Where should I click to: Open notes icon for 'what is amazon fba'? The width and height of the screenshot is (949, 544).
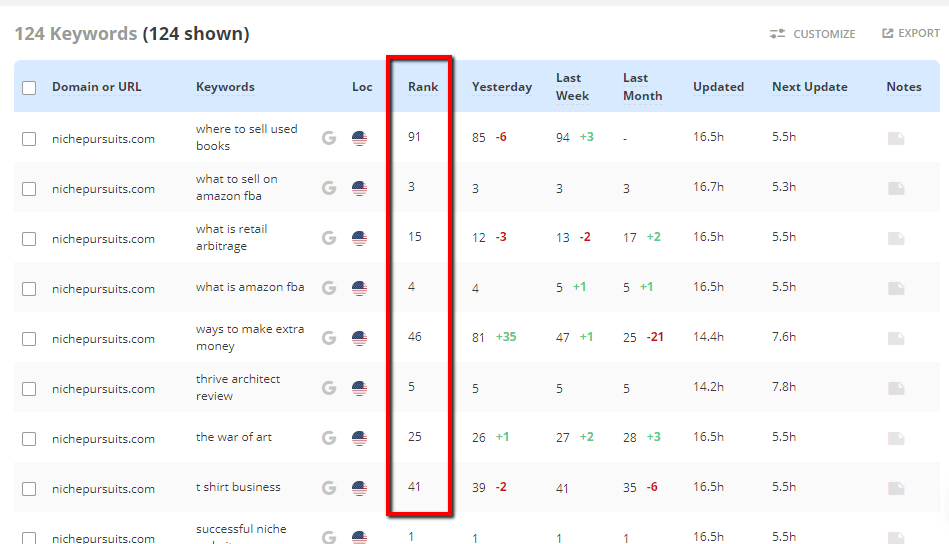point(896,289)
